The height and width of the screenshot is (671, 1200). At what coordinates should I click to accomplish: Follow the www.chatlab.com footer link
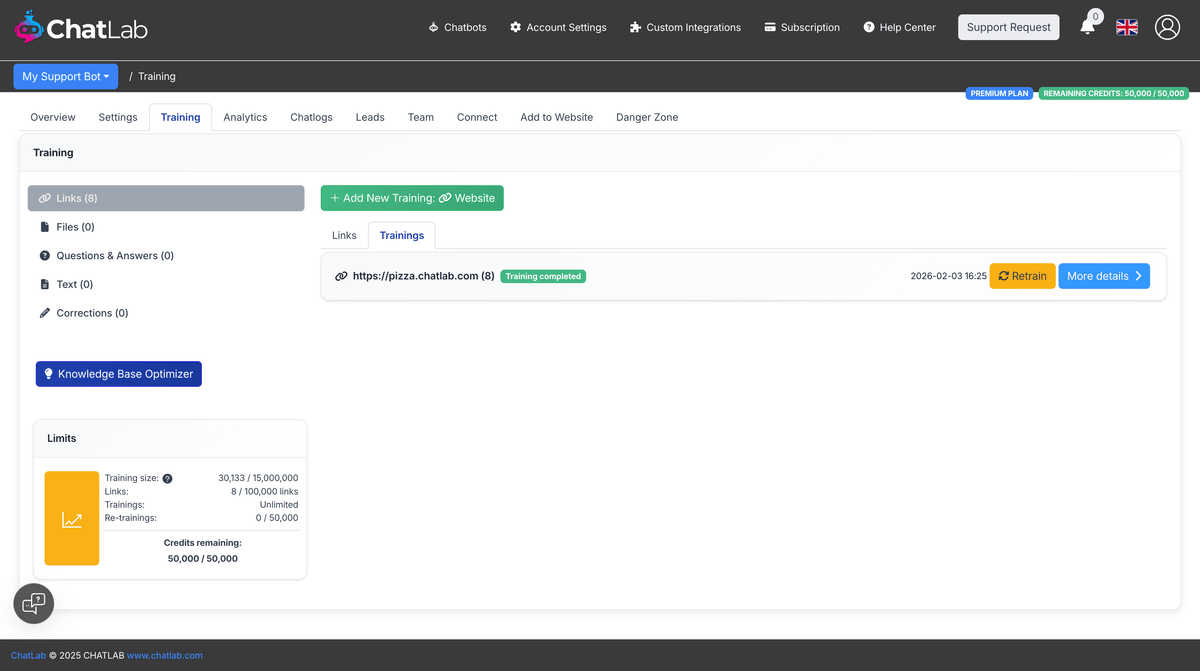click(x=165, y=656)
